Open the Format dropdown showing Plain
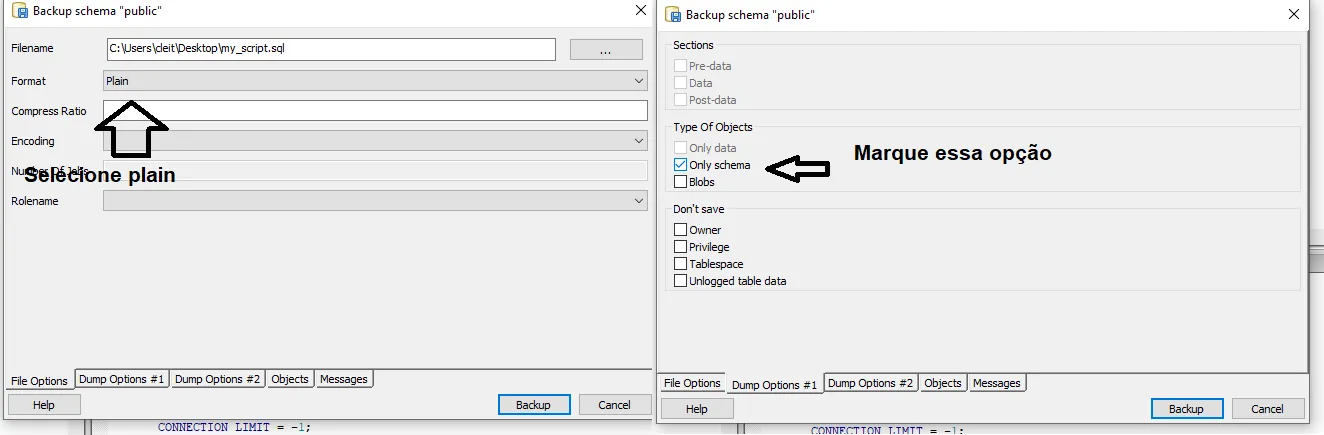The image size is (1324, 435). tap(375, 81)
